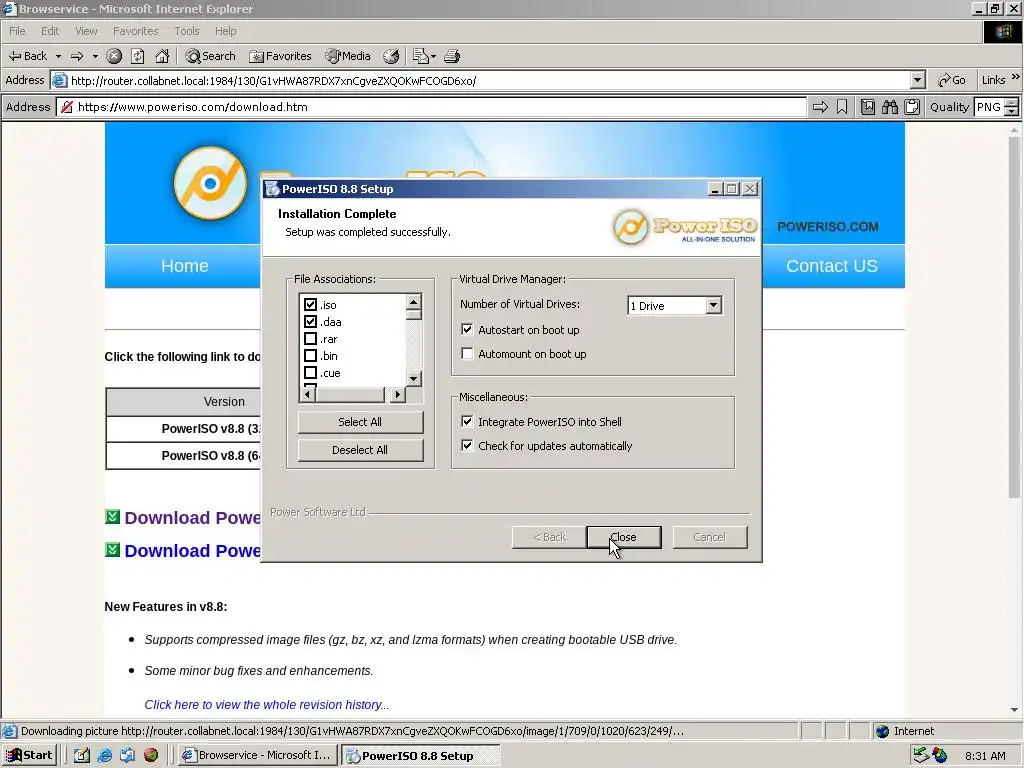Click the binoculars find icon
1024x768 pixels.
tap(889, 107)
